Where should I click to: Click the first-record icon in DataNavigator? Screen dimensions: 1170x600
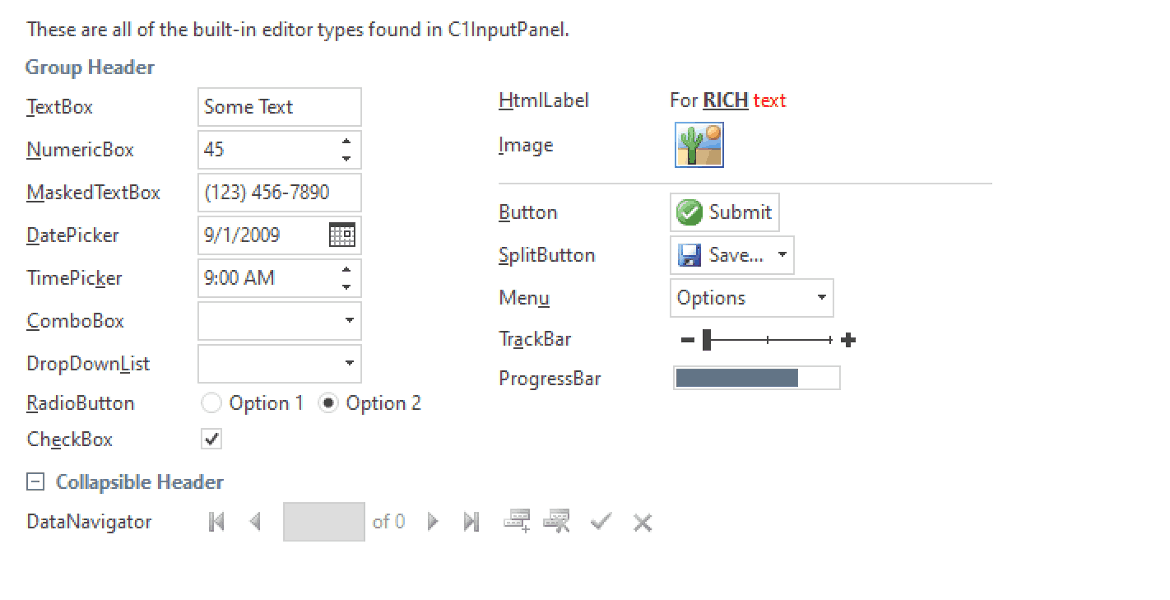click(x=216, y=521)
